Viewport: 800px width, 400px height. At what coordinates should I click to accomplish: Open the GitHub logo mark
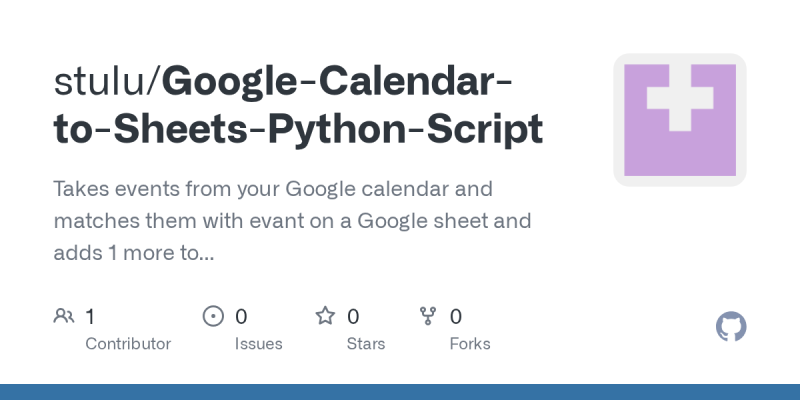[732, 327]
